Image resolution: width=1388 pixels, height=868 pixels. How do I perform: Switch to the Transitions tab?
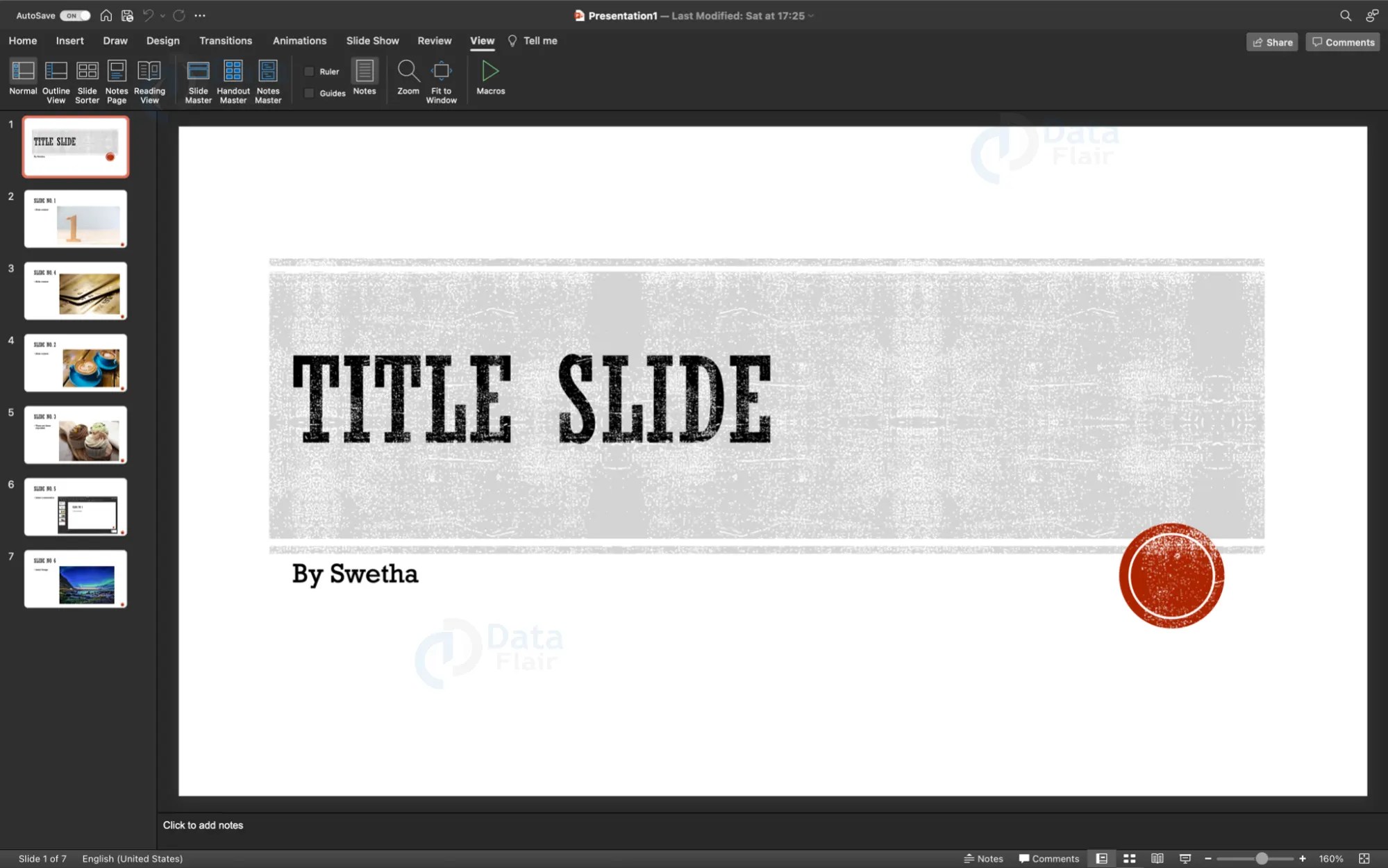[x=225, y=40]
